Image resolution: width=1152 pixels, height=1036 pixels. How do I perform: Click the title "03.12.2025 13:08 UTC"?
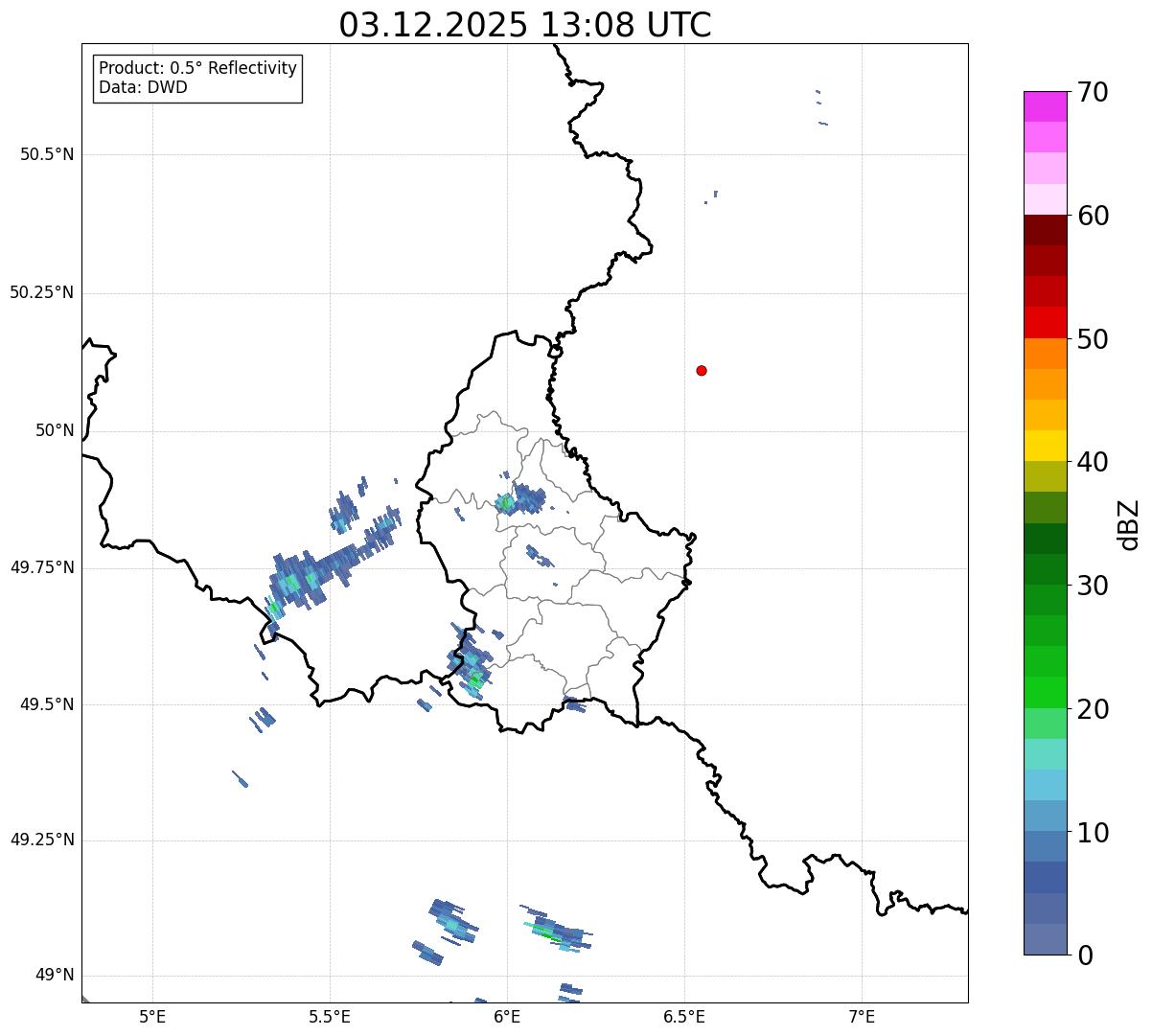tap(525, 25)
